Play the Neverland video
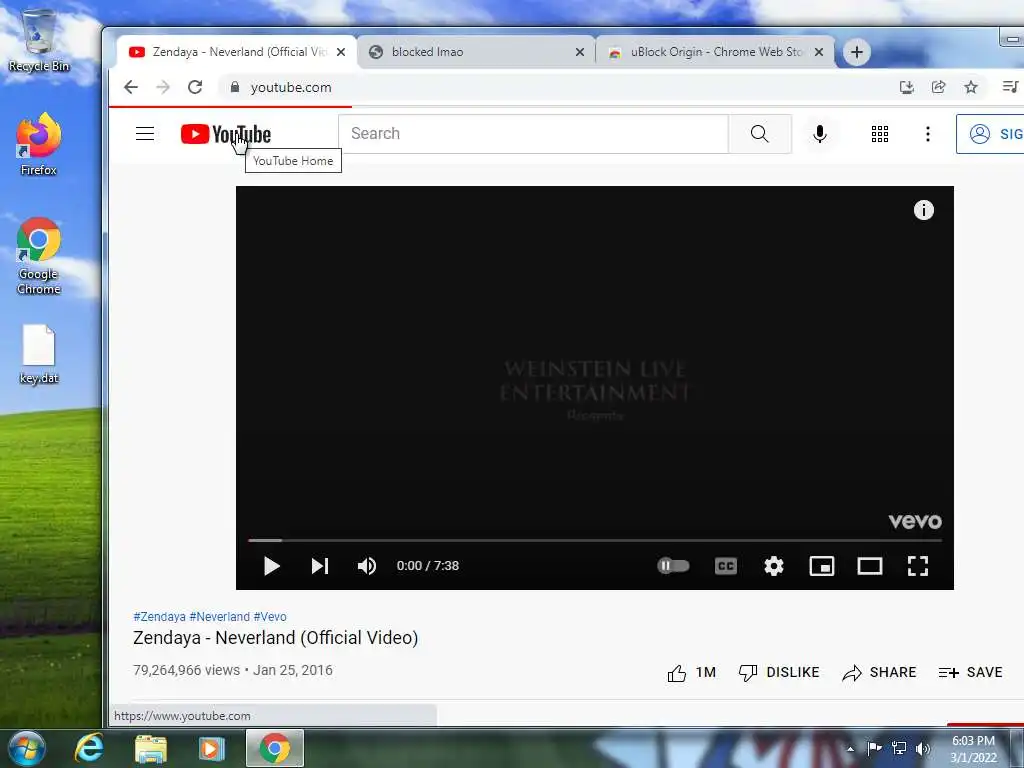 pos(272,566)
